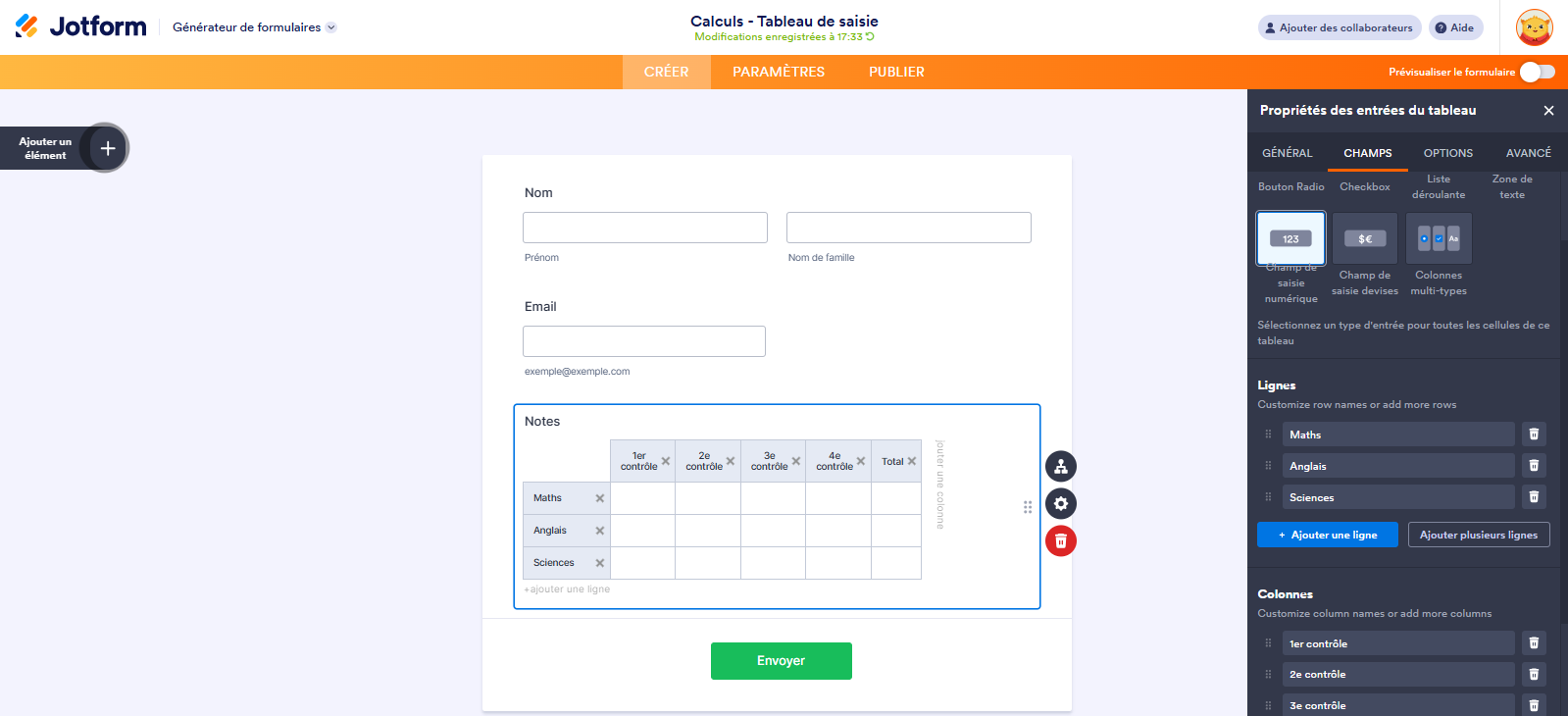Image resolution: width=1568 pixels, height=716 pixels.
Task: Close the table properties panel
Action: pos(1548,111)
